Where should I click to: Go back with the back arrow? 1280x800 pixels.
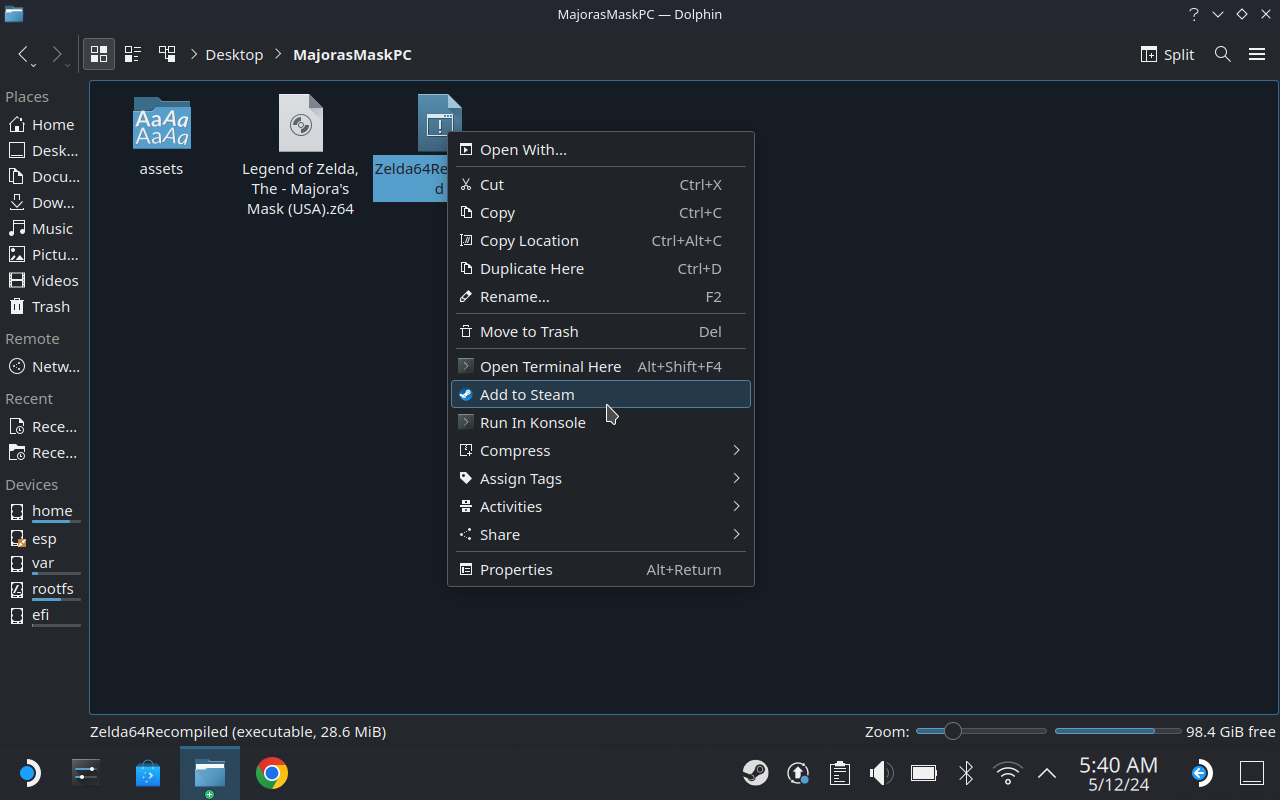pyautogui.click(x=24, y=55)
